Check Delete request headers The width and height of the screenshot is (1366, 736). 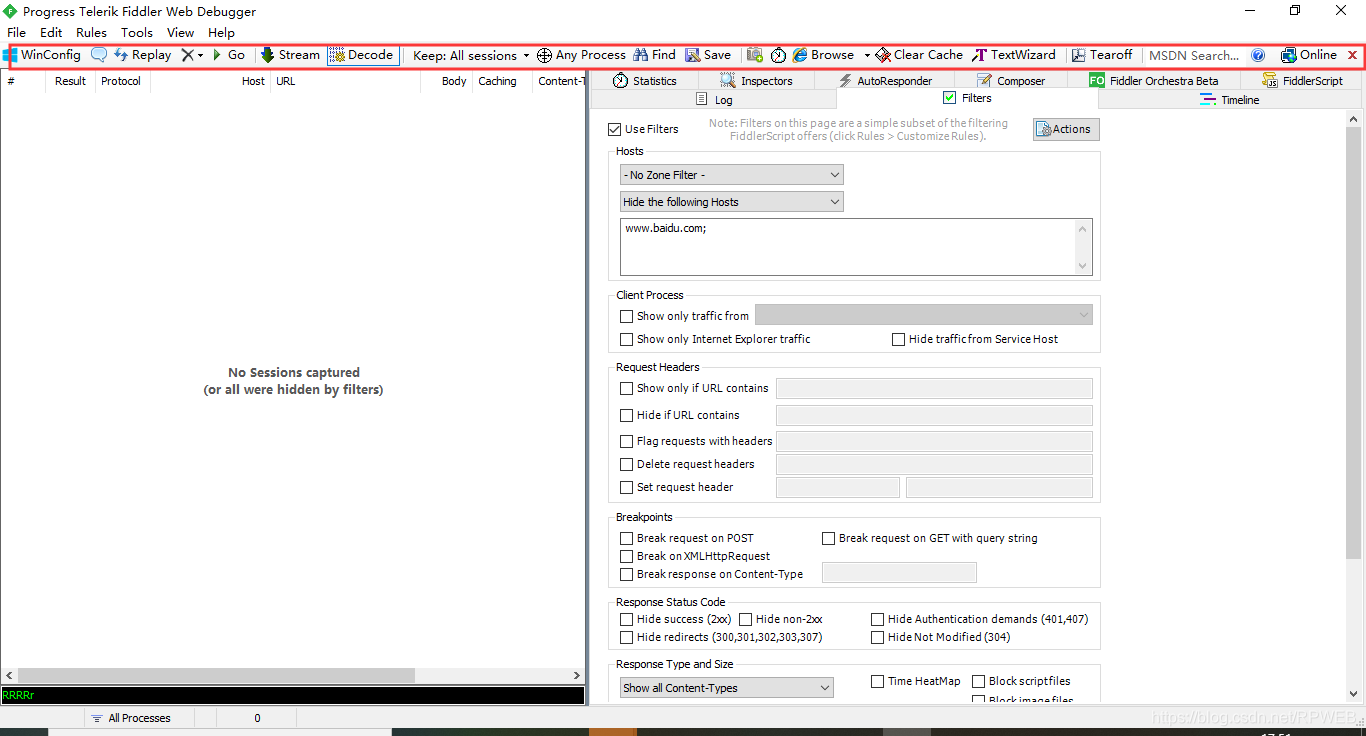coord(627,464)
